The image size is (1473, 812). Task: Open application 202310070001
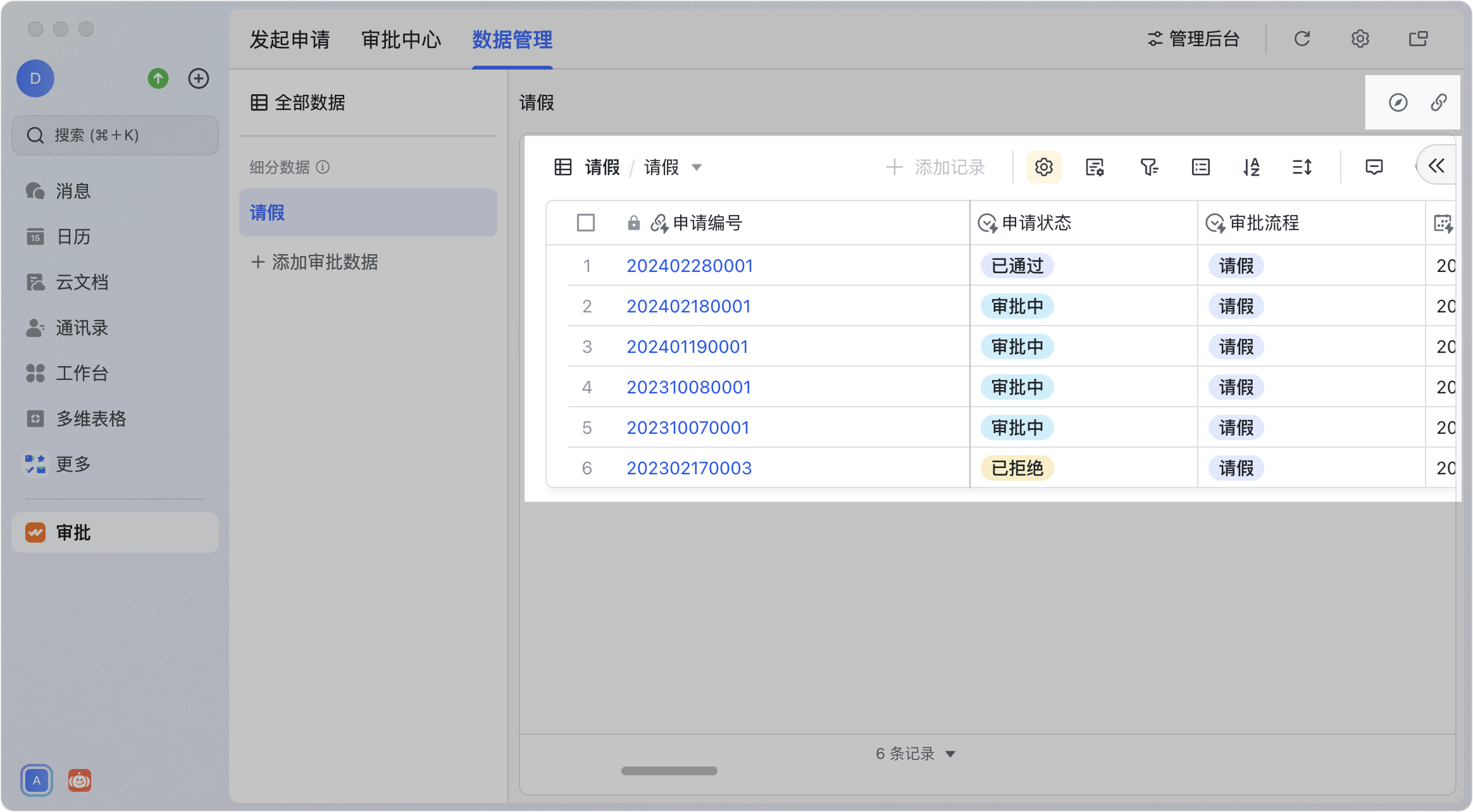pyautogui.click(x=688, y=428)
